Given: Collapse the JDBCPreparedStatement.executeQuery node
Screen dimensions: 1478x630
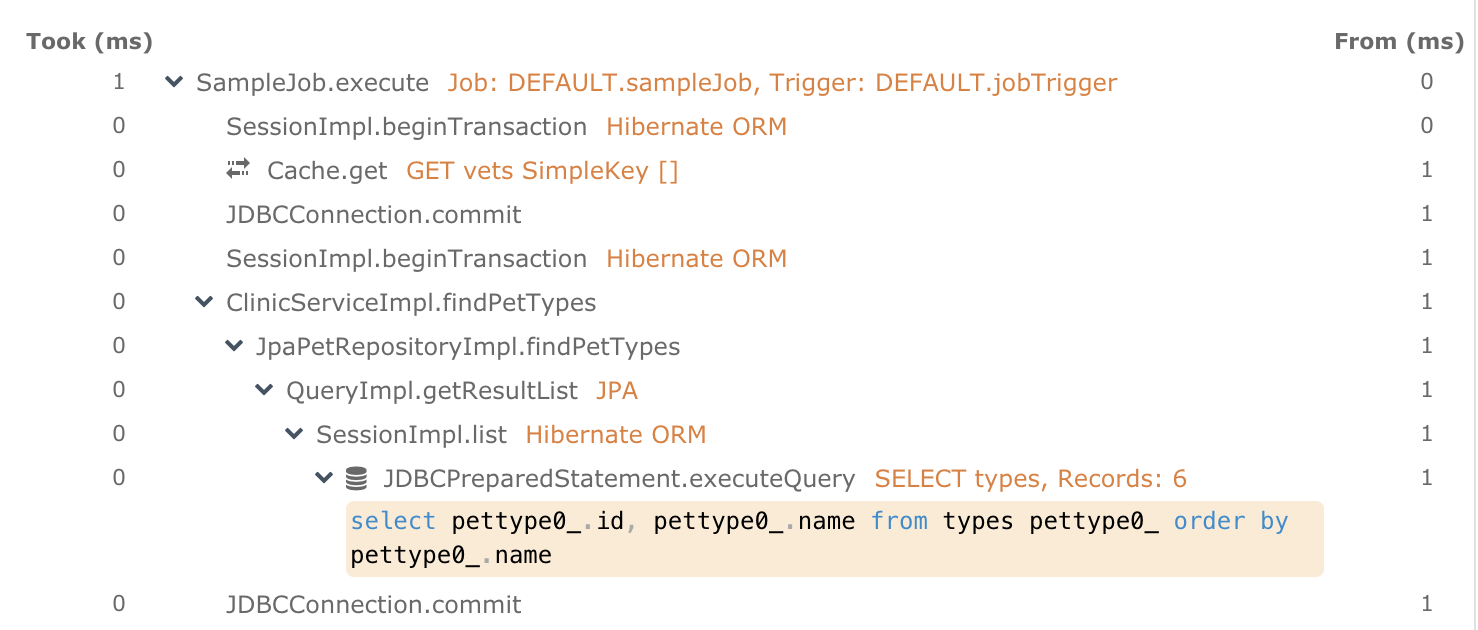Looking at the screenshot, I should (322, 477).
